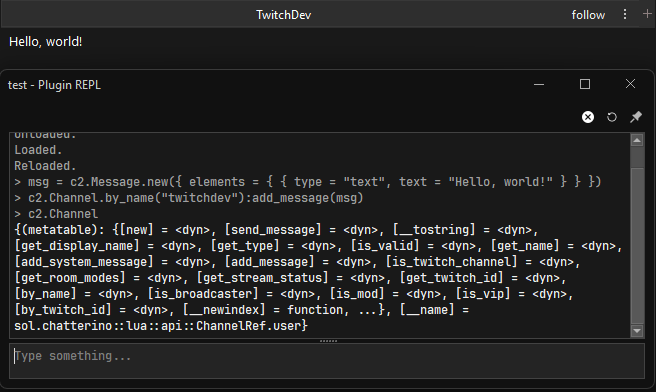Select the TwitchDev split header title
Viewport: 656px width, 392px height.
(284, 15)
